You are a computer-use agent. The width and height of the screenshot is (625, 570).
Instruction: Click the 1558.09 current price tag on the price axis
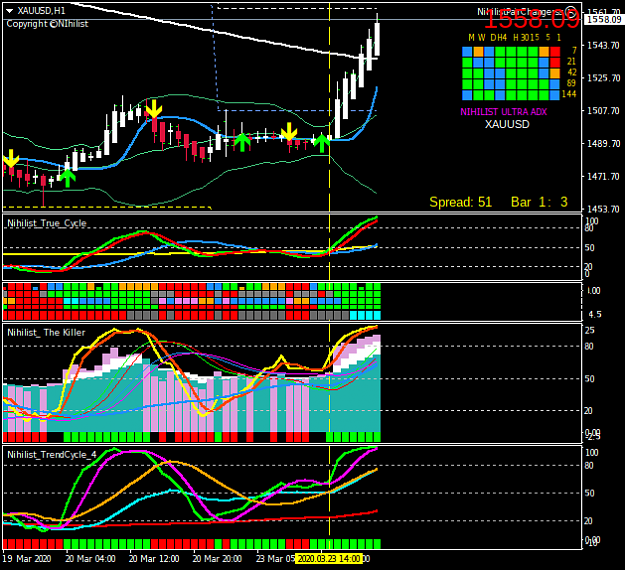click(604, 19)
